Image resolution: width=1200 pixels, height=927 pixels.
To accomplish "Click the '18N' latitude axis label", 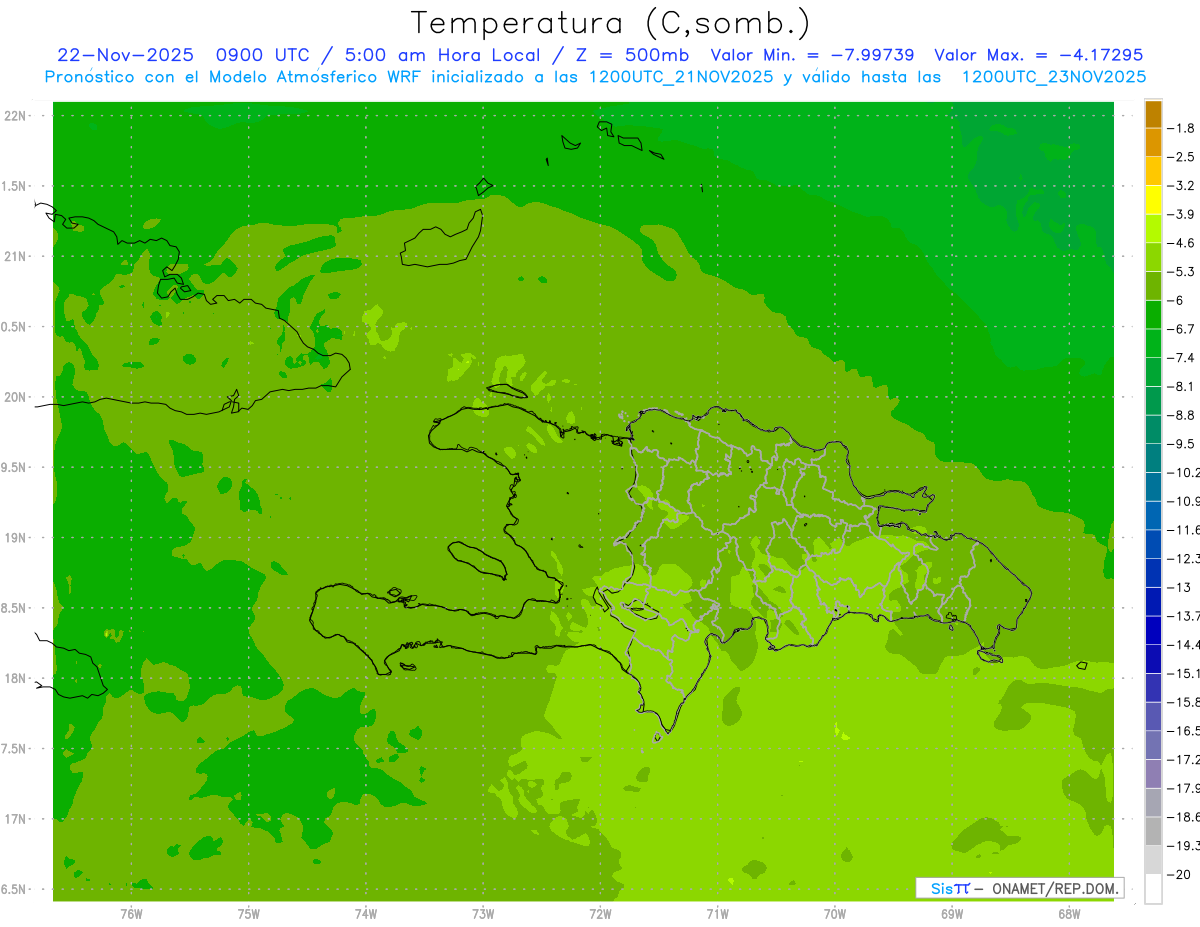I will pyautogui.click(x=14, y=678).
